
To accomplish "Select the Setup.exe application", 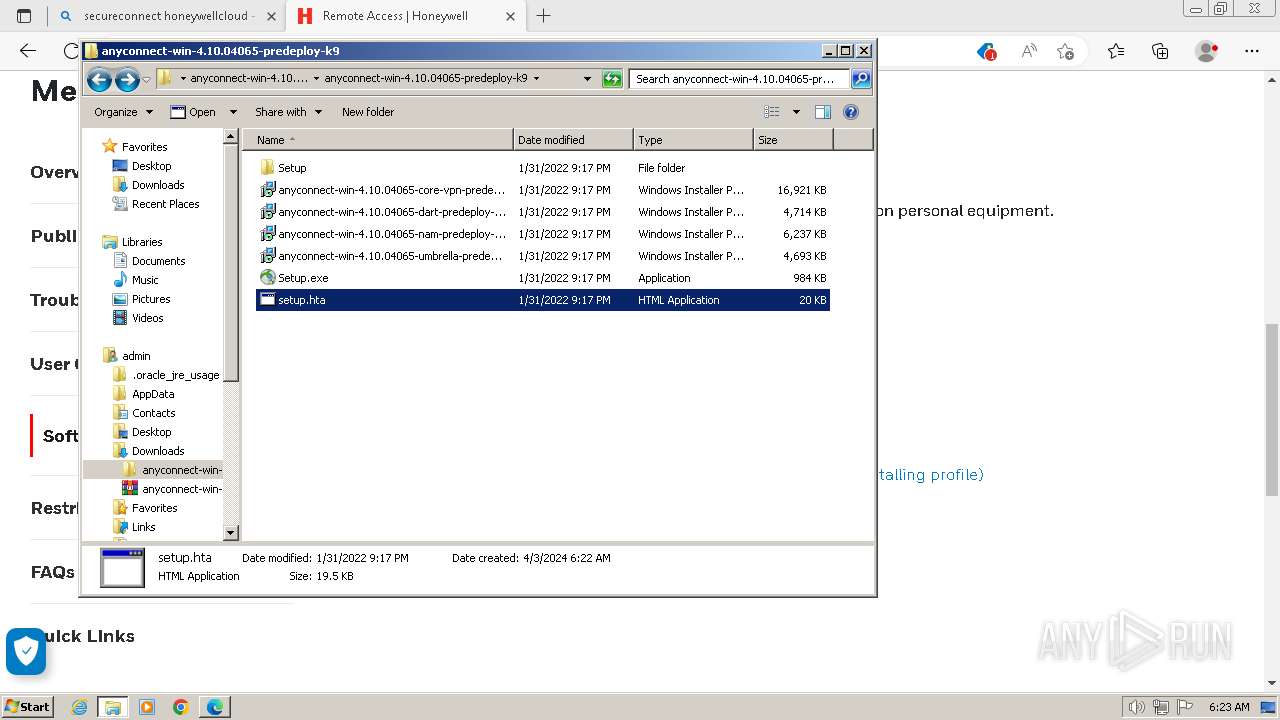I will [543, 278].
